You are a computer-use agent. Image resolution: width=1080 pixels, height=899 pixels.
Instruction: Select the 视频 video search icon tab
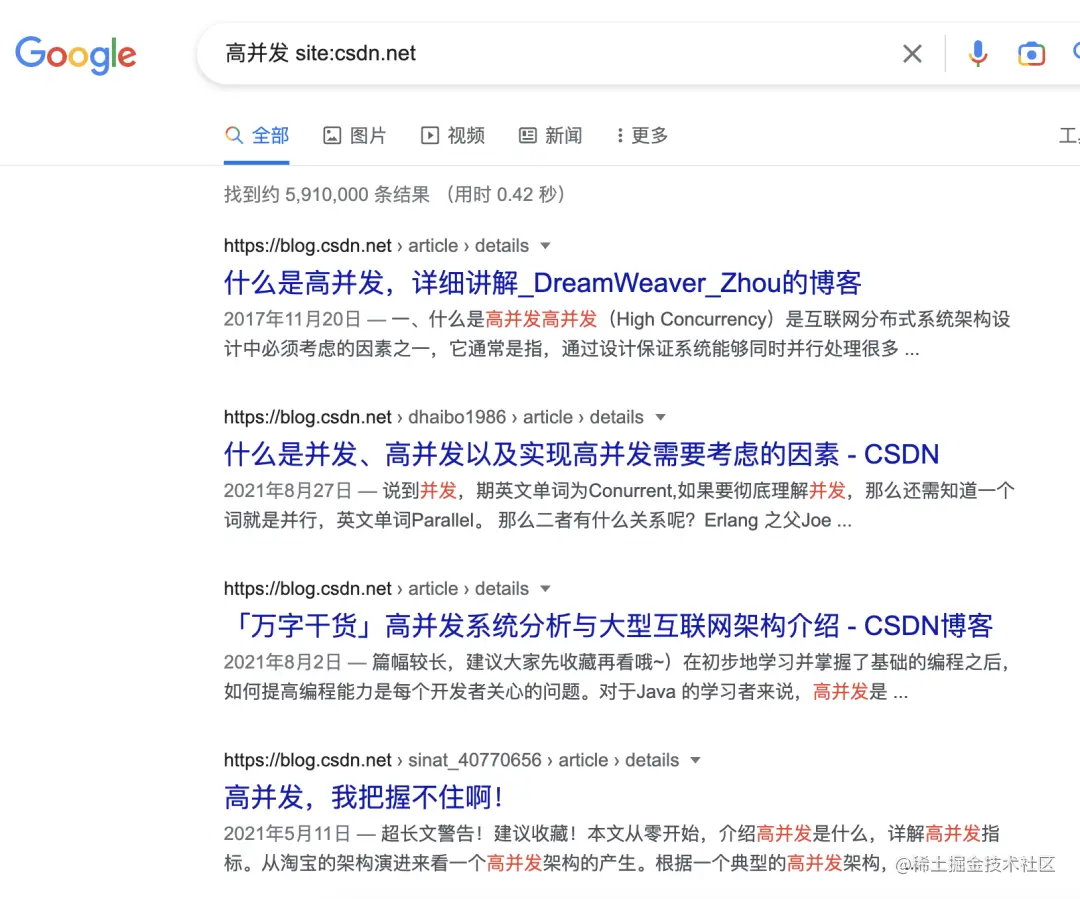pos(430,134)
